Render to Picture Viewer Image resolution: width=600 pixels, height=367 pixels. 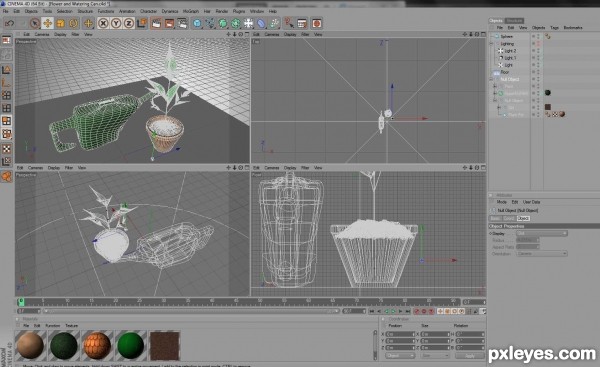(x=169, y=23)
